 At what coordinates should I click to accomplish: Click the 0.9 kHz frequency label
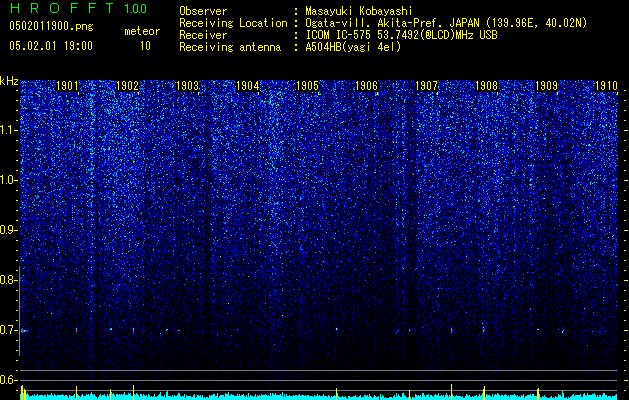click(x=9, y=230)
